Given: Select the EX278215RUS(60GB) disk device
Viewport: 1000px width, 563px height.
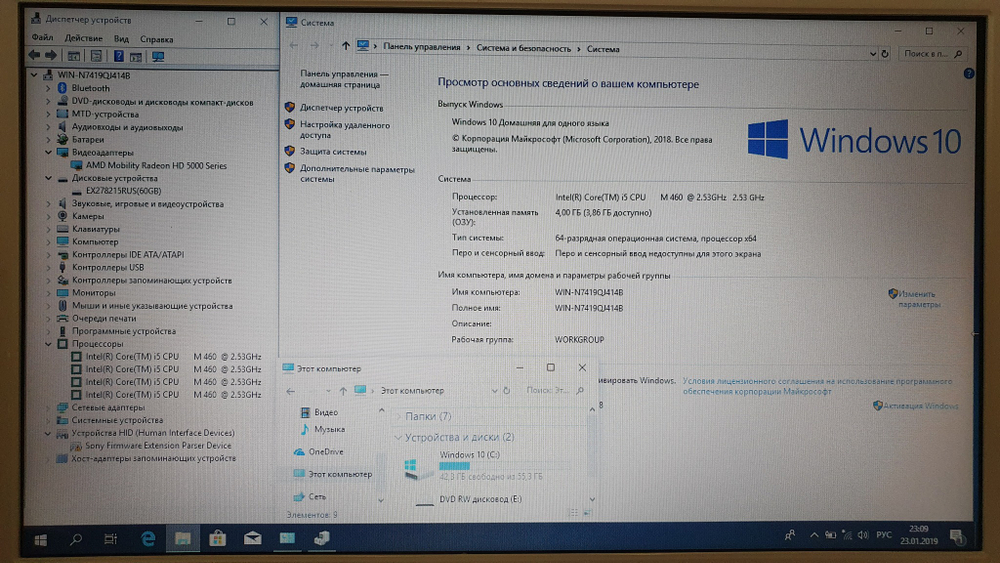Looking at the screenshot, I should point(123,191).
